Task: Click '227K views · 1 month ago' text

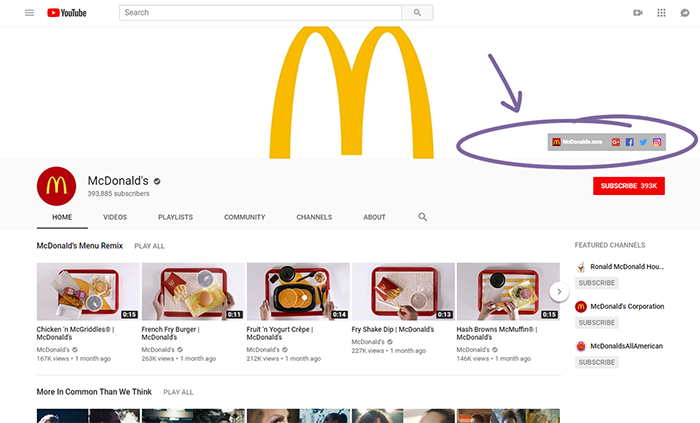Action: pos(388,351)
